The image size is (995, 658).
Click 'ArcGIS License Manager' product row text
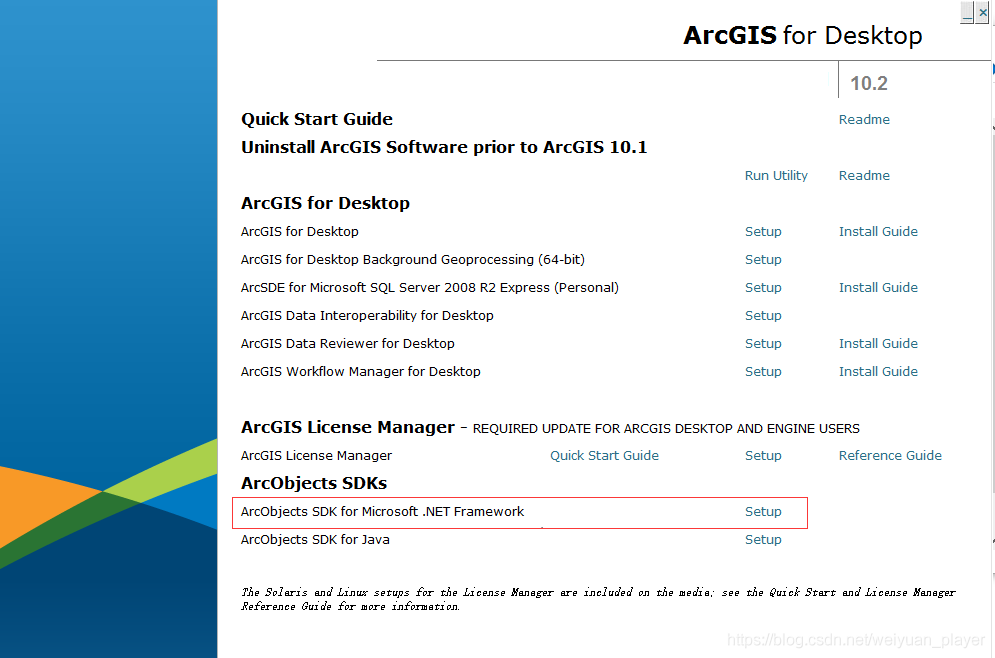(x=316, y=456)
